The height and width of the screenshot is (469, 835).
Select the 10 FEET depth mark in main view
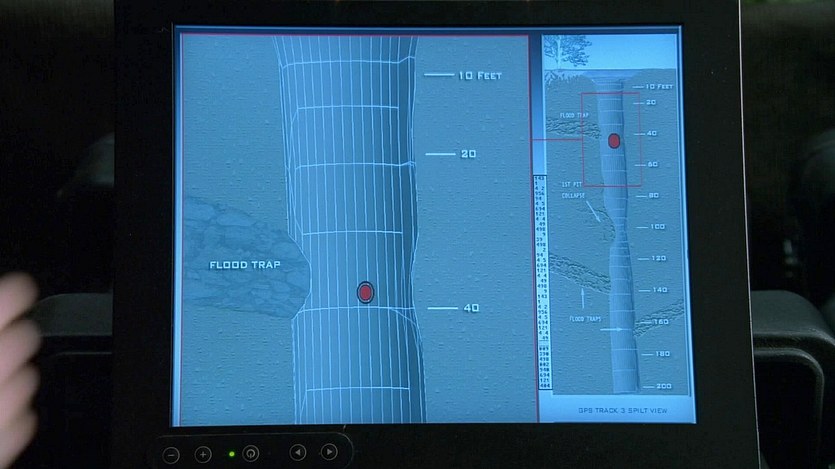click(x=479, y=75)
